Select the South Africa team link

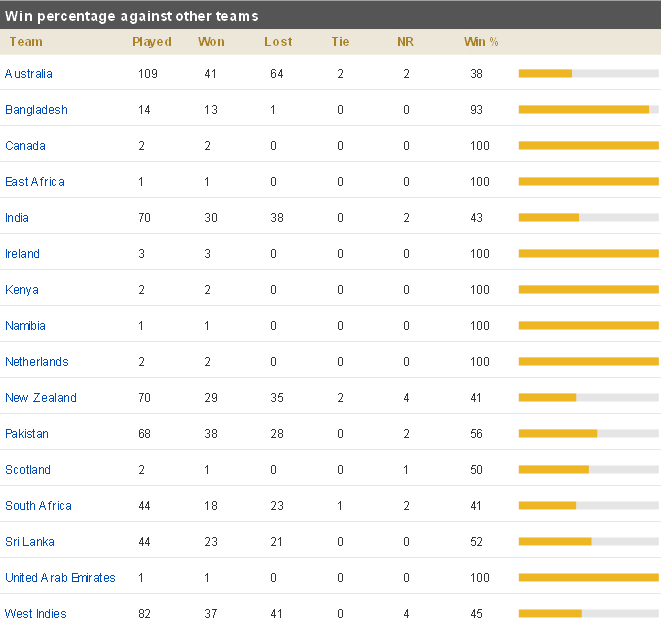pyautogui.click(x=38, y=506)
